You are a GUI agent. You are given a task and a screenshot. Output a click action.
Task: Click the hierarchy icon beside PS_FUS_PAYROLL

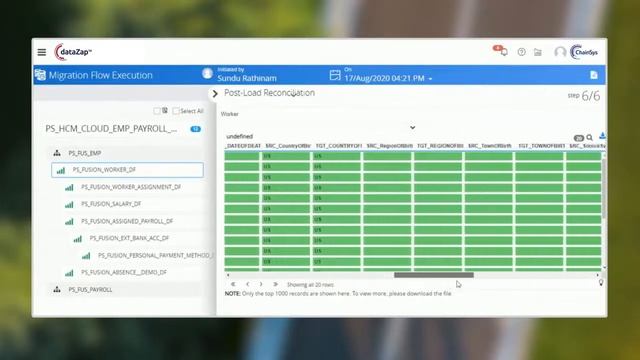tap(57, 289)
